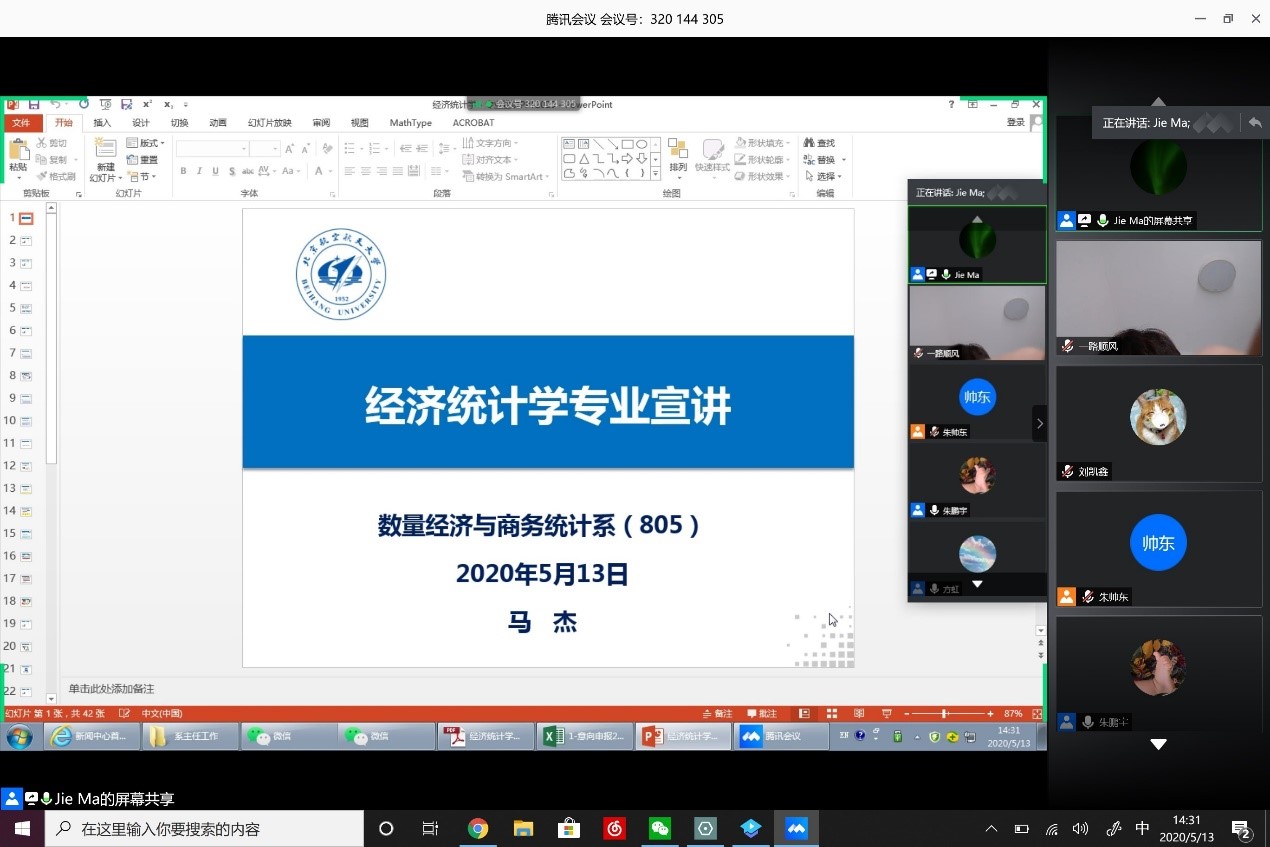Open WeChat from the Windows taskbar
The width and height of the screenshot is (1270, 847).
pos(660,829)
